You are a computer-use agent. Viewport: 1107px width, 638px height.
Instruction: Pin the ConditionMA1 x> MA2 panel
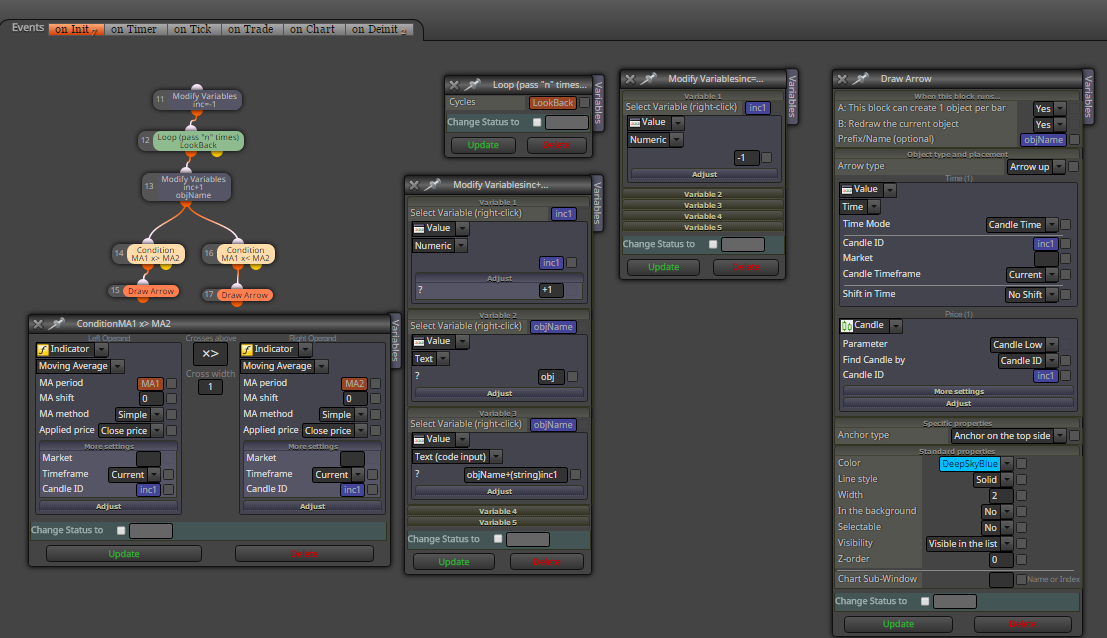56,323
